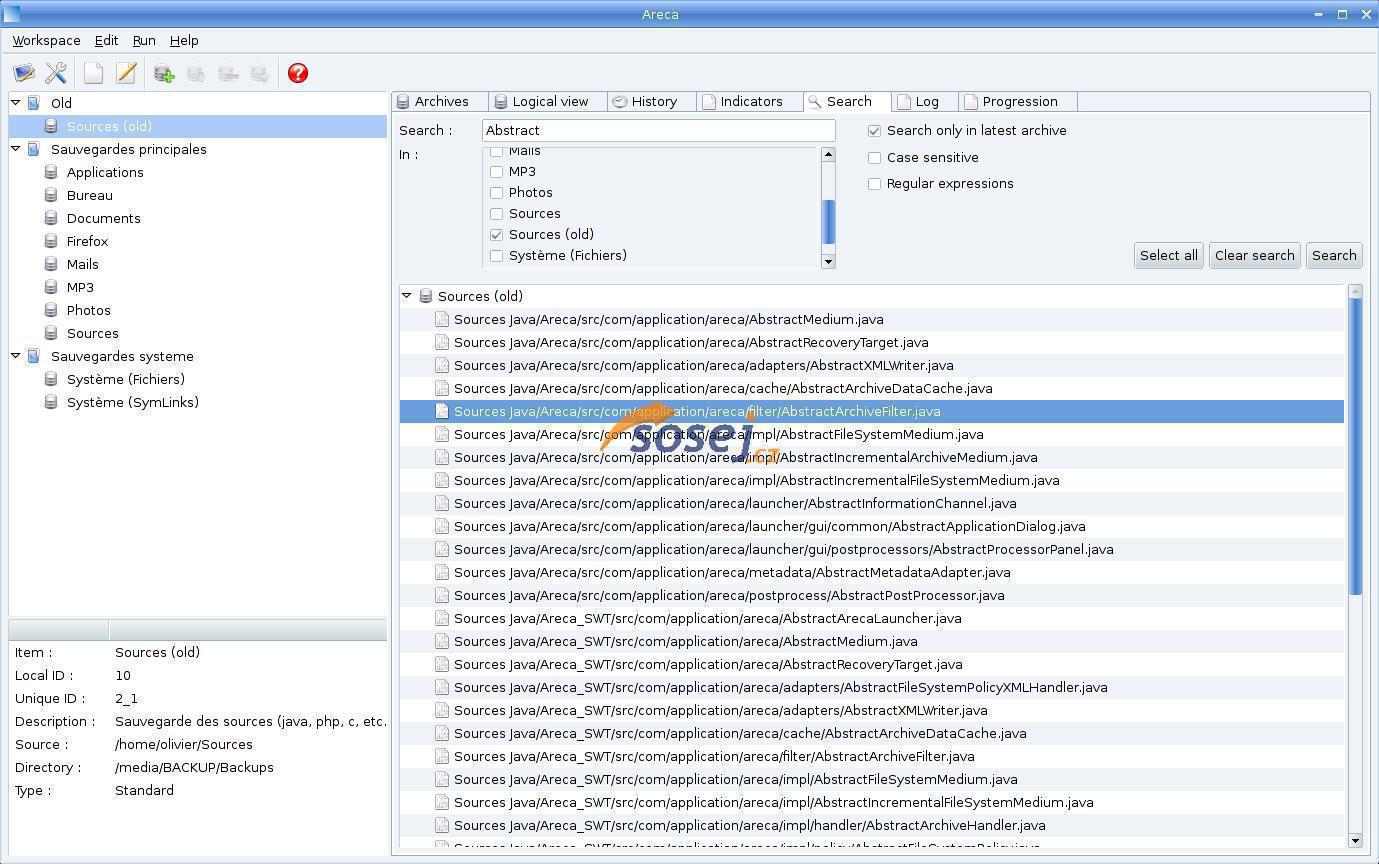1379x864 pixels.
Task: Open help via the red question mark icon
Action: click(x=297, y=73)
